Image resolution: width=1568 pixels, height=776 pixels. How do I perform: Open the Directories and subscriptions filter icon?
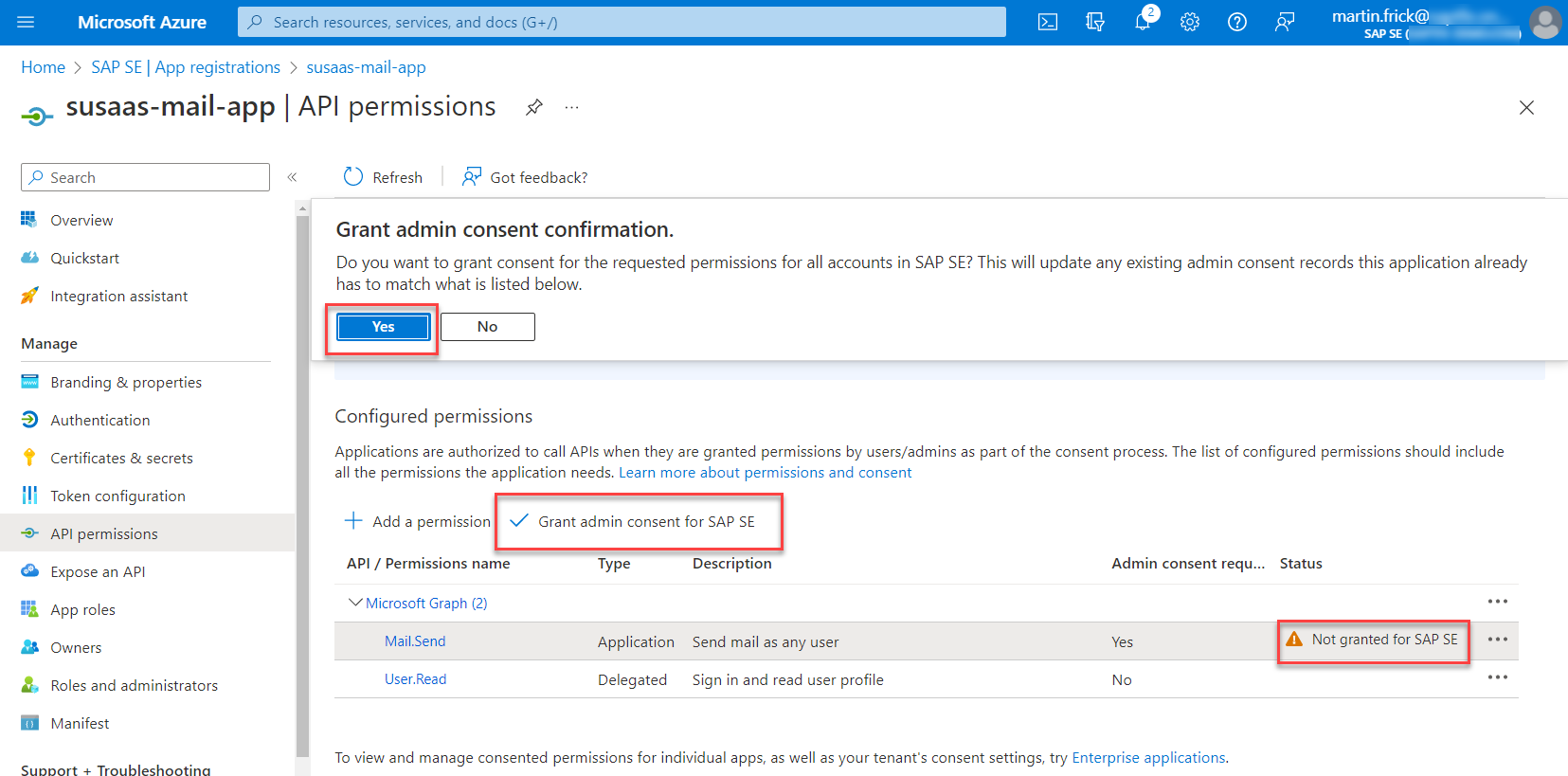[1095, 22]
